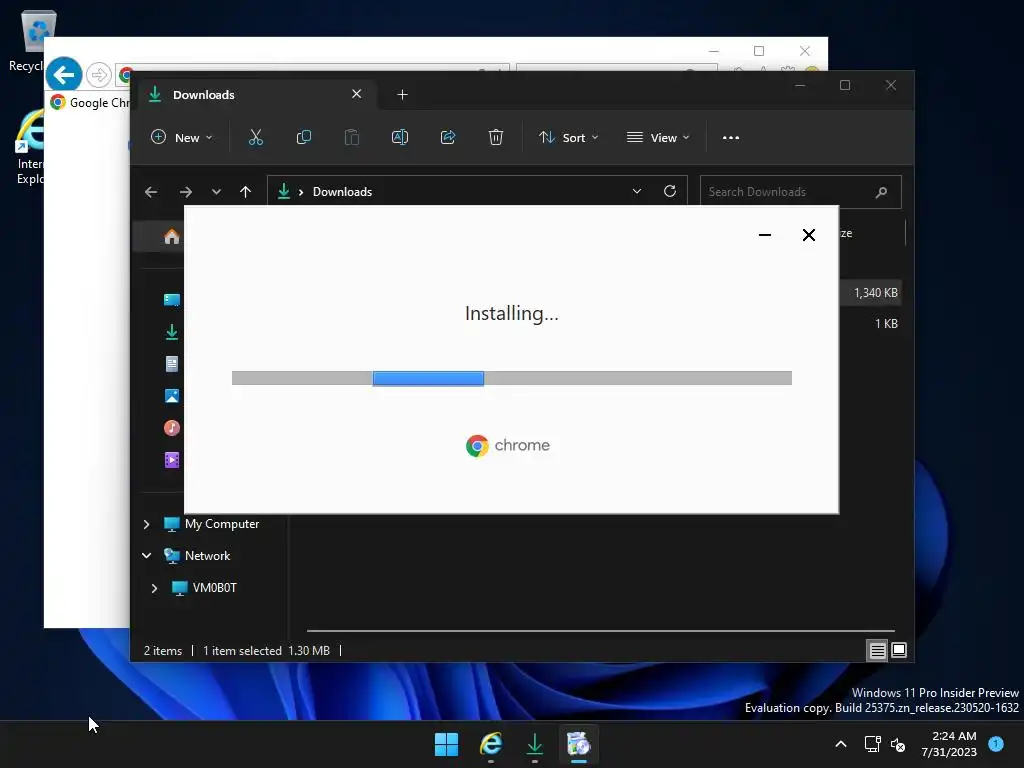Click the Delete trash icon in toolbar
The height and width of the screenshot is (768, 1024).
[x=496, y=137]
